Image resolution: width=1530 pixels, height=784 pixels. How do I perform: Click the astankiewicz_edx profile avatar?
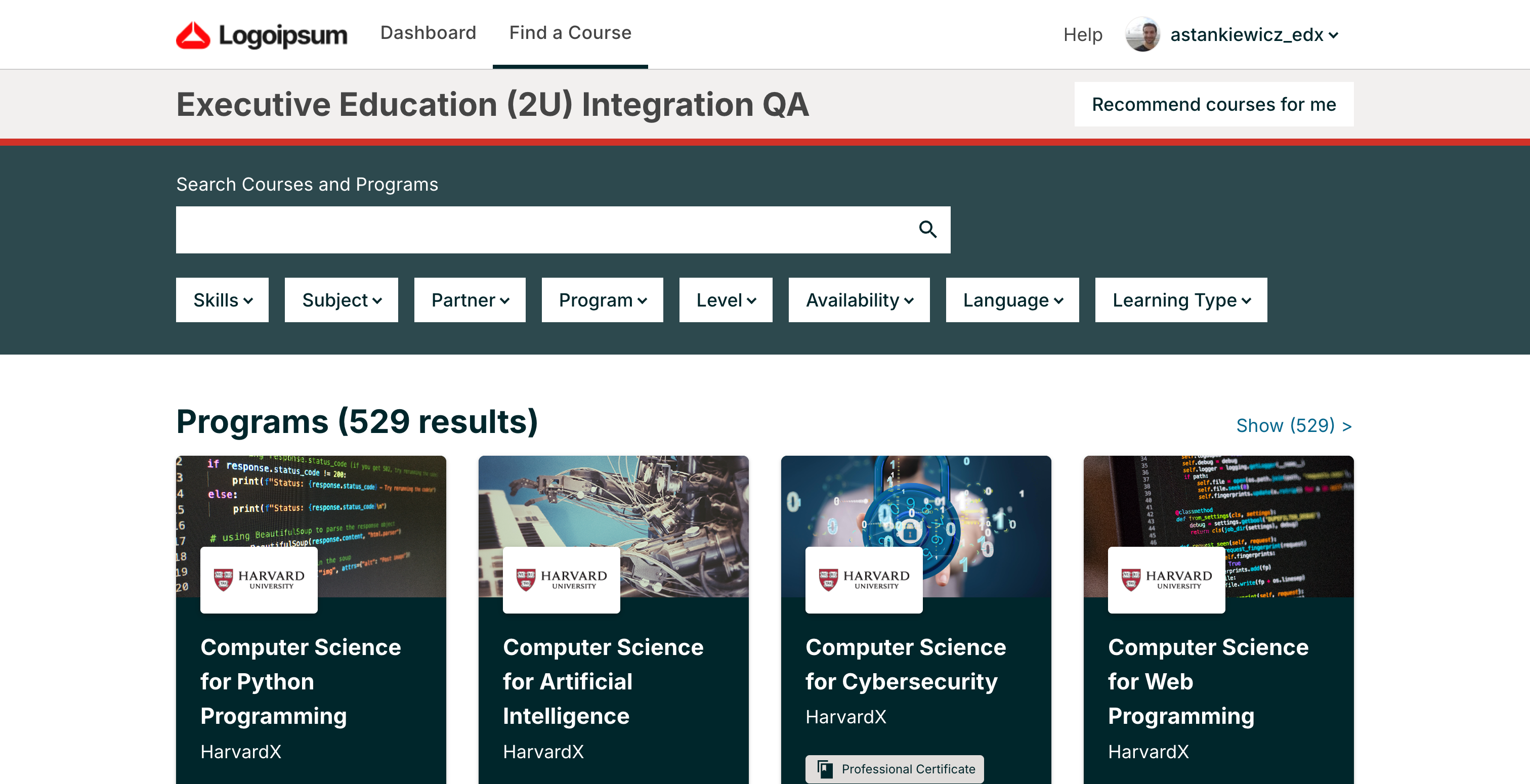(x=1142, y=34)
